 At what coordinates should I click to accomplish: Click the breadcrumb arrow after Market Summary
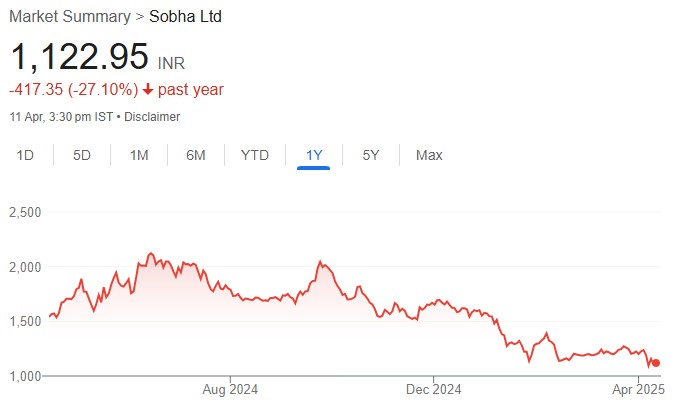point(140,17)
